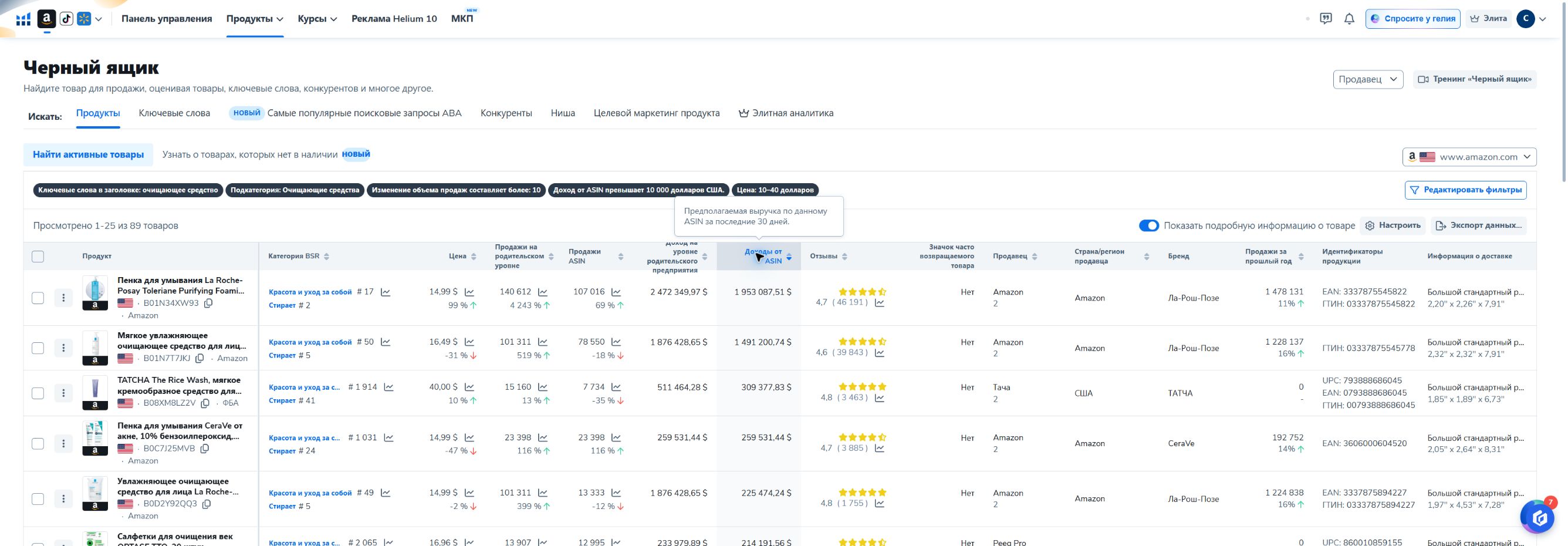Open reviews chart next to 46 191 reviews
Screen dimensions: 1568x546
[x=880, y=302]
